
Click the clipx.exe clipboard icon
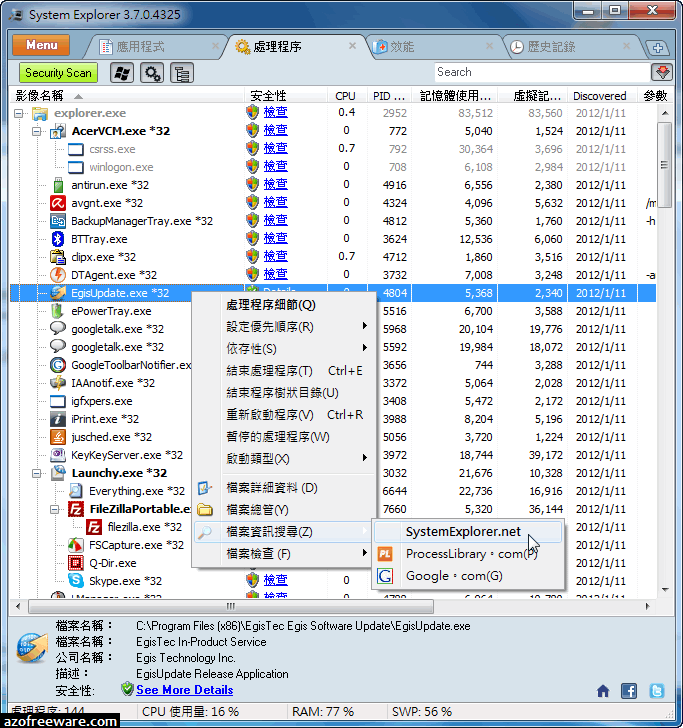click(58, 257)
